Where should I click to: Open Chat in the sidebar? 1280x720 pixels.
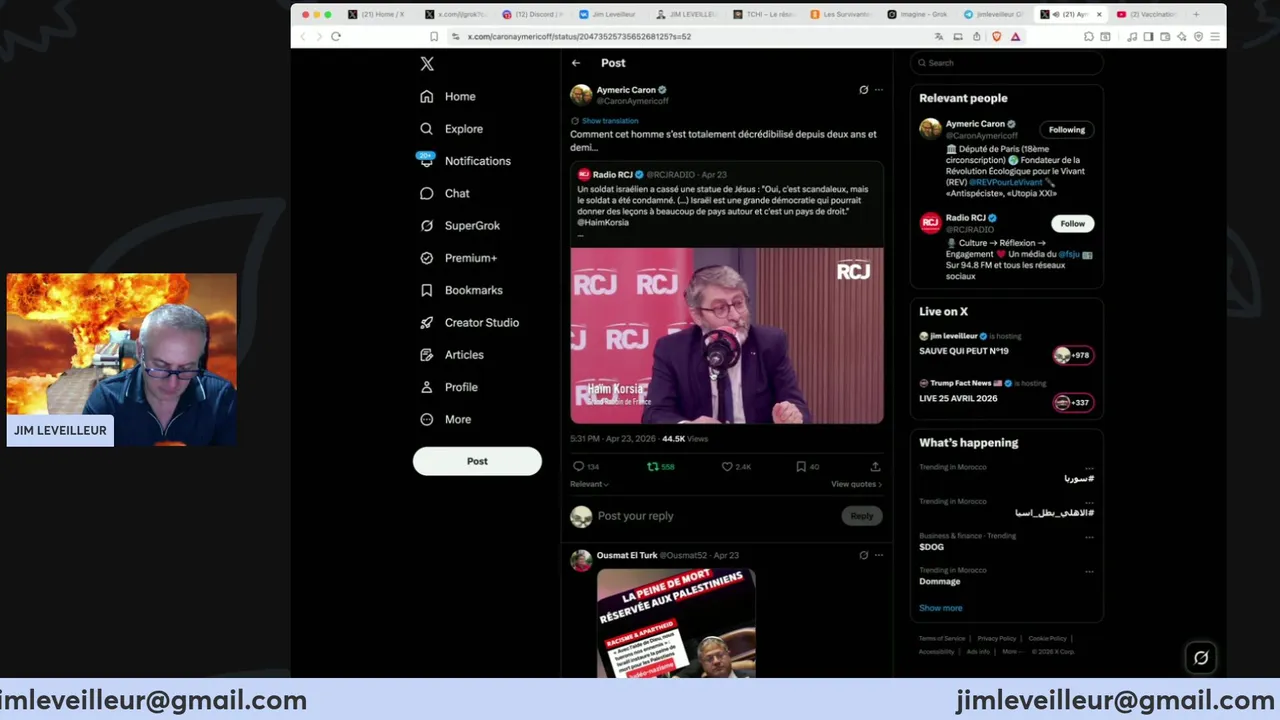tap(445, 193)
